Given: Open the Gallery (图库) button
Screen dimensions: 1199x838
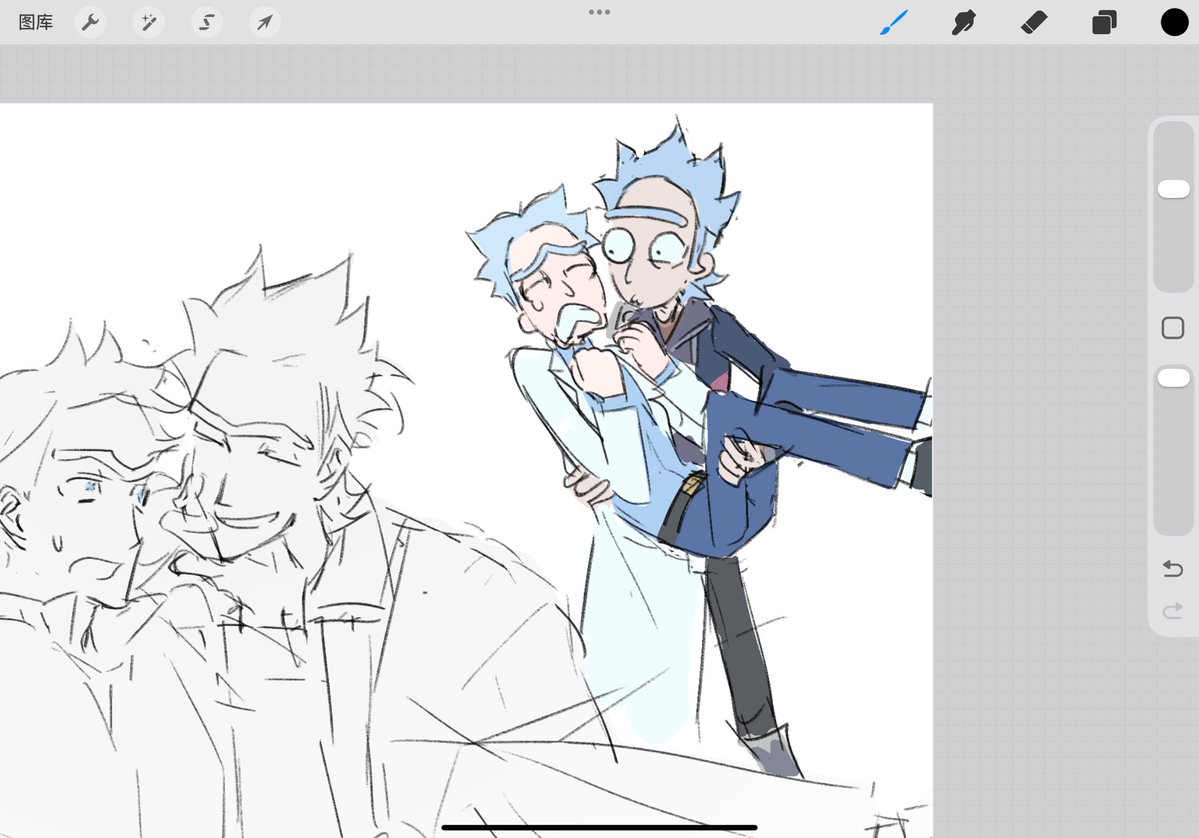Looking at the screenshot, I should [36, 22].
